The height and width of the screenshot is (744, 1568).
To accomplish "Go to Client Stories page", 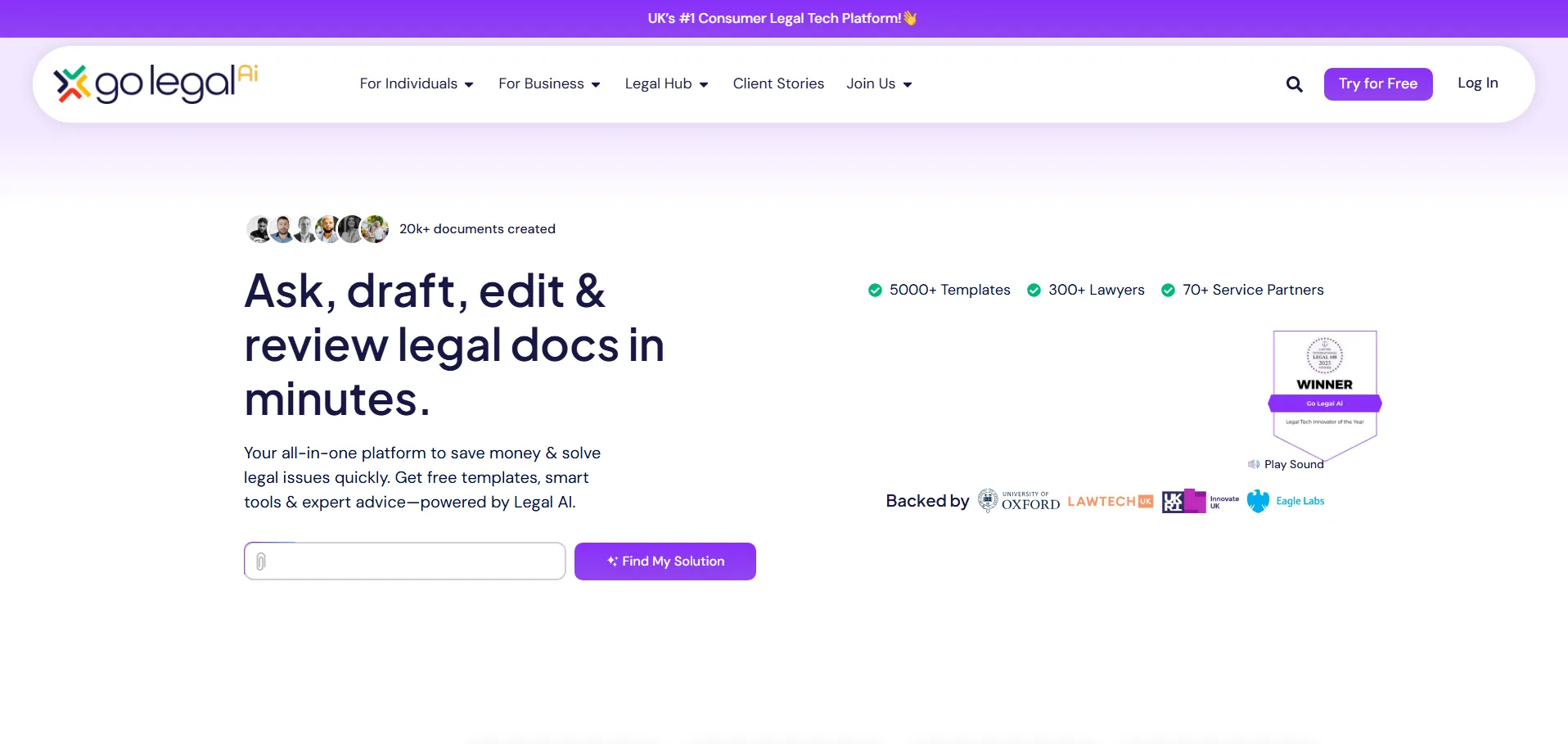I will tap(778, 83).
